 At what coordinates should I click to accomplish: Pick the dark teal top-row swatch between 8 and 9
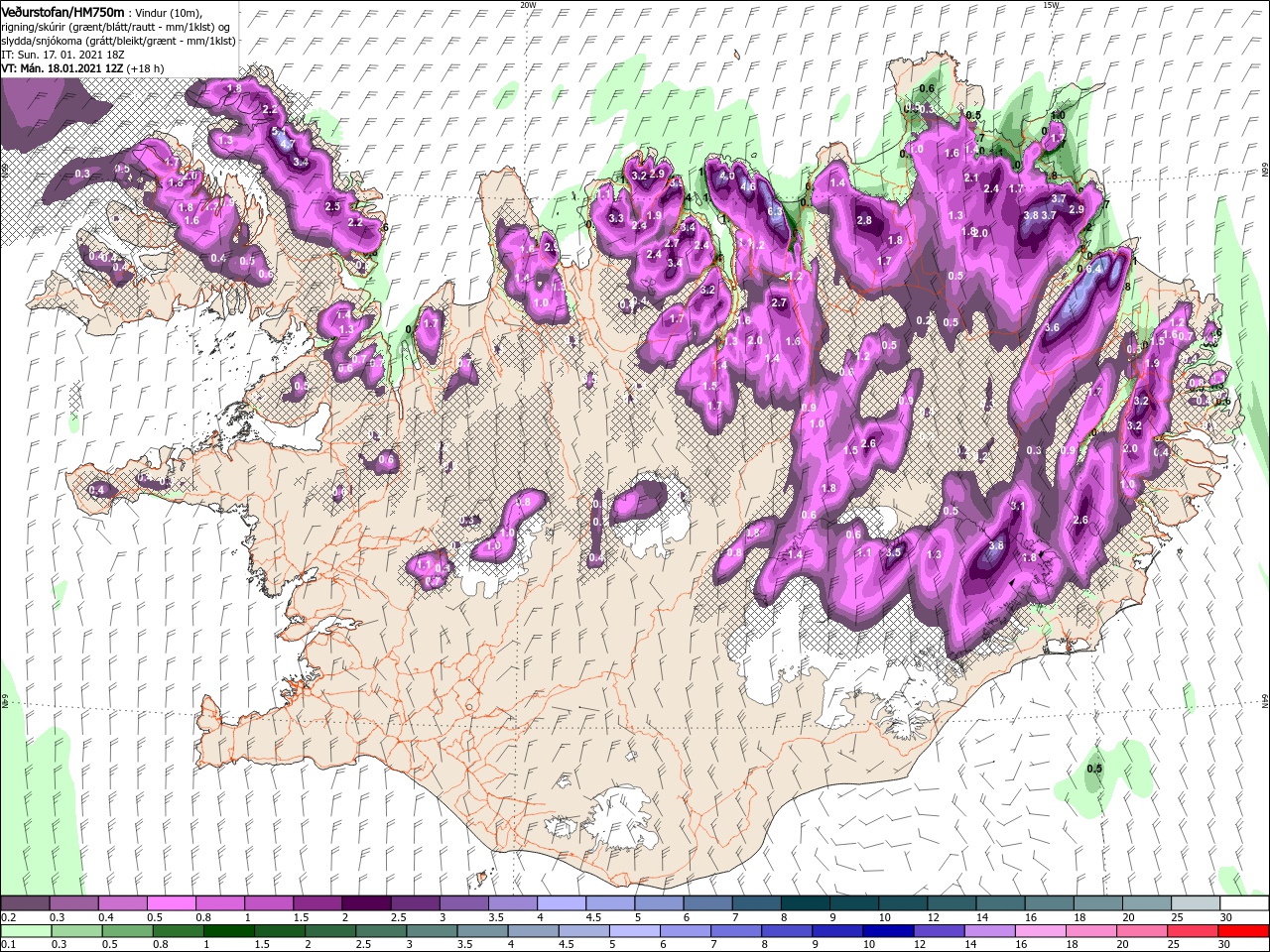point(805,903)
